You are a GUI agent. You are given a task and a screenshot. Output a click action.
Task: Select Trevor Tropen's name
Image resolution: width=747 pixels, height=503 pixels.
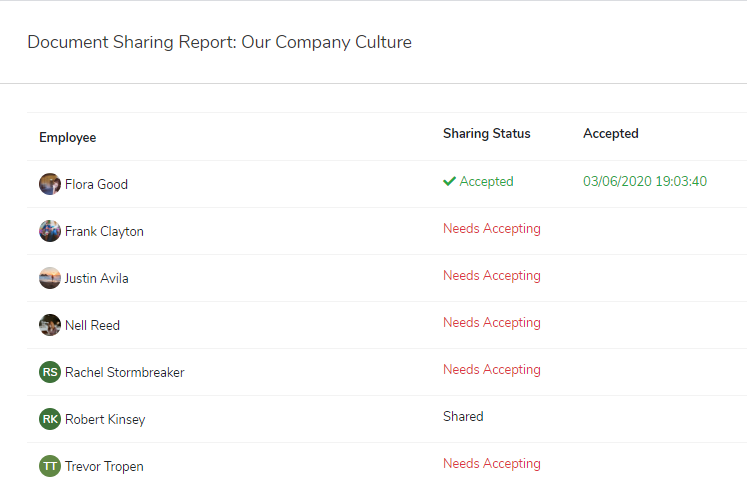[104, 466]
